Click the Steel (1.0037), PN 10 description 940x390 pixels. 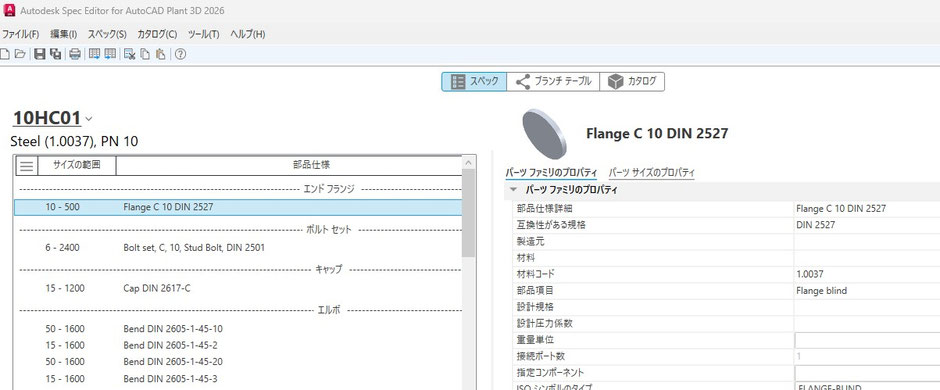click(x=74, y=142)
